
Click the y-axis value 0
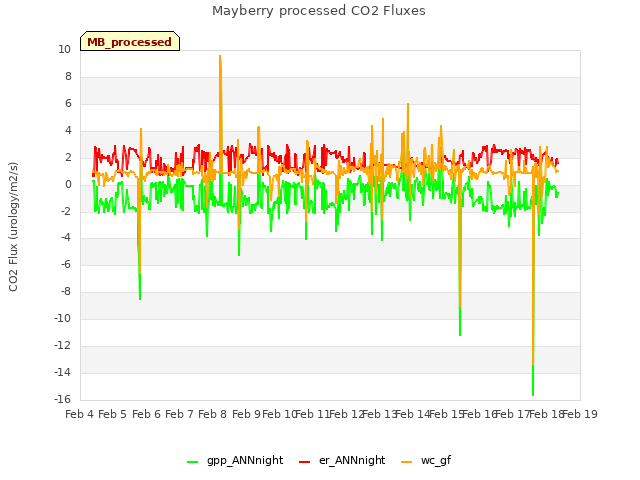68,184
